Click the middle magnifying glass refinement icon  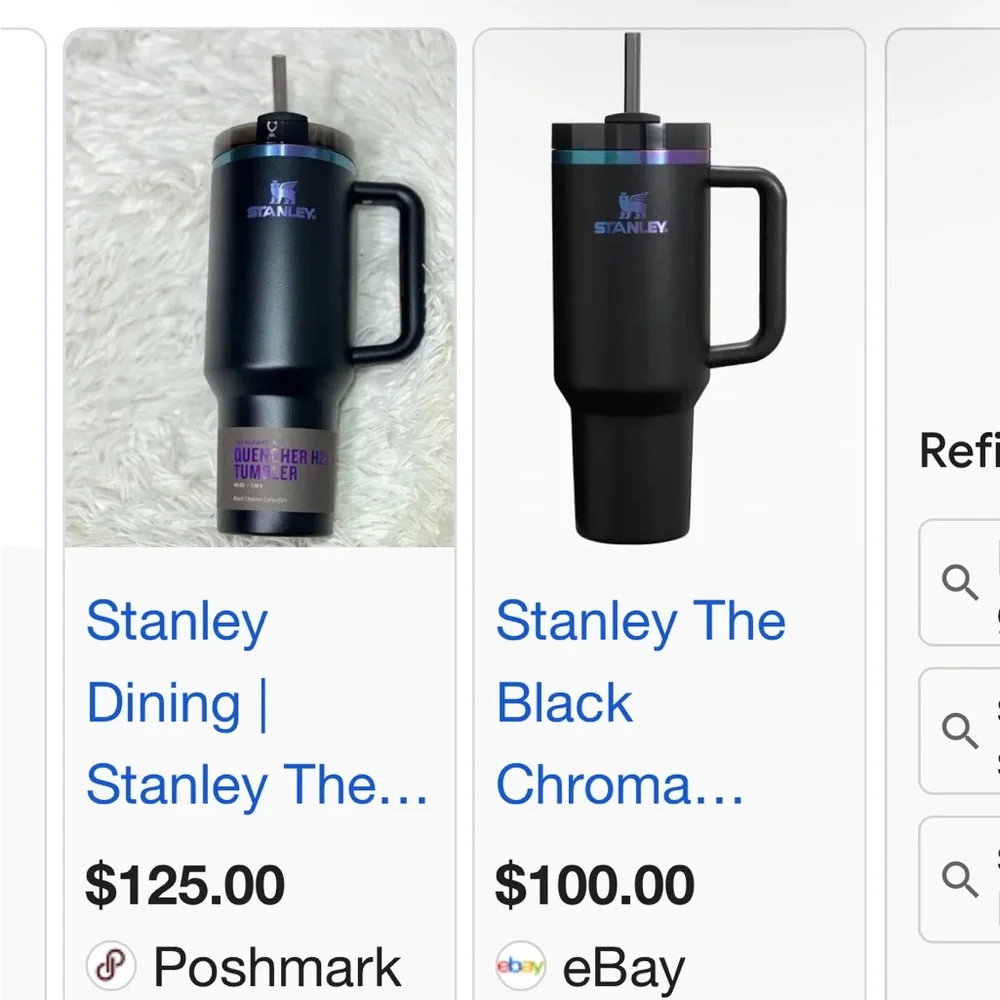coord(961,730)
